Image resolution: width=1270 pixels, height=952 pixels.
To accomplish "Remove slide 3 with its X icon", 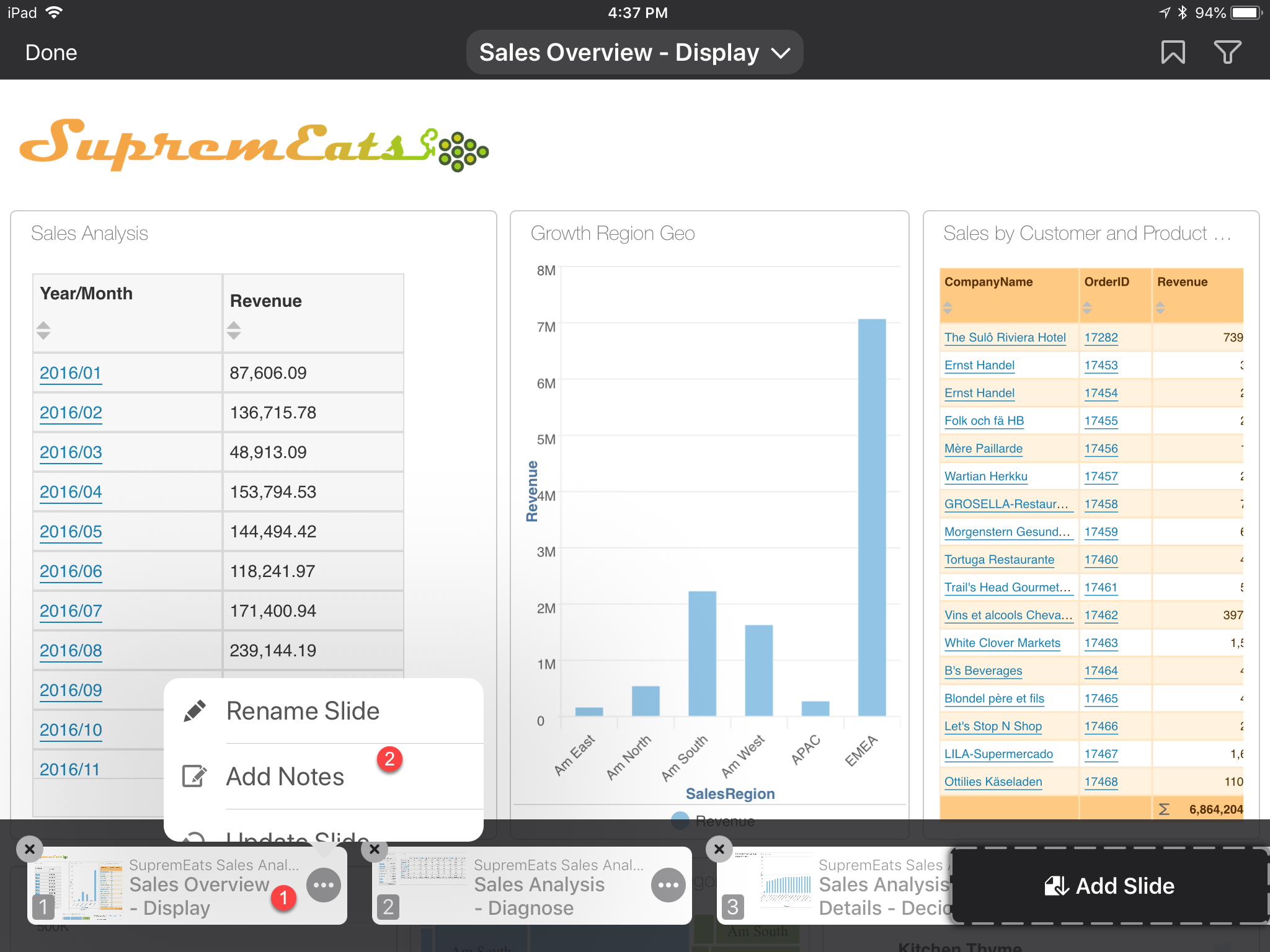I will coord(719,849).
